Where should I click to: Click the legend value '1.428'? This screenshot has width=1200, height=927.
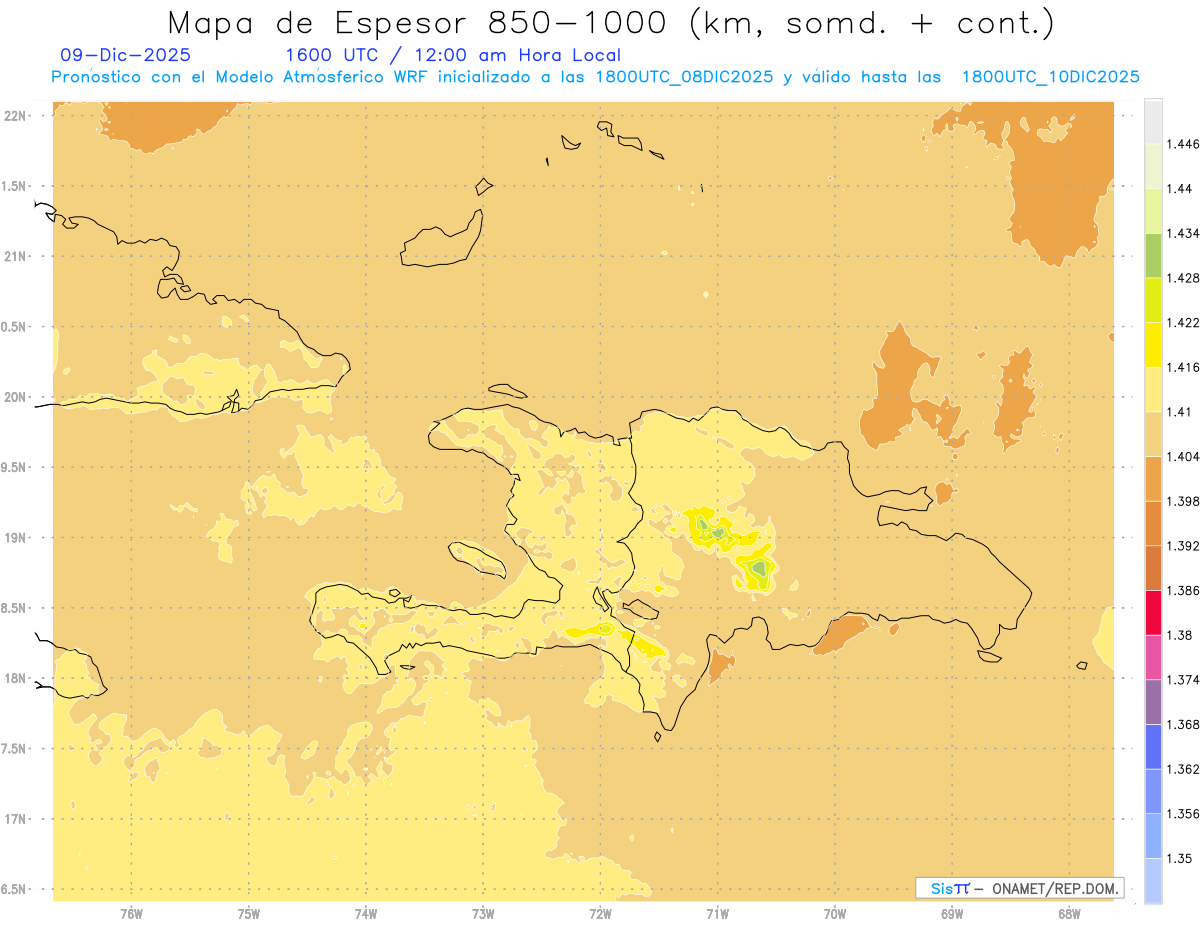click(x=1182, y=278)
